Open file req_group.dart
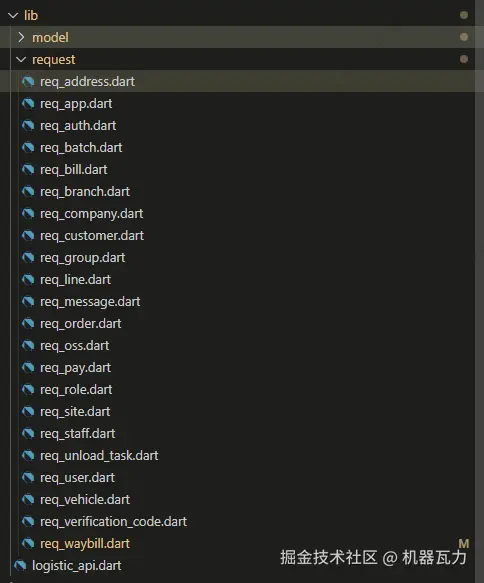The width and height of the screenshot is (484, 583). (83, 258)
